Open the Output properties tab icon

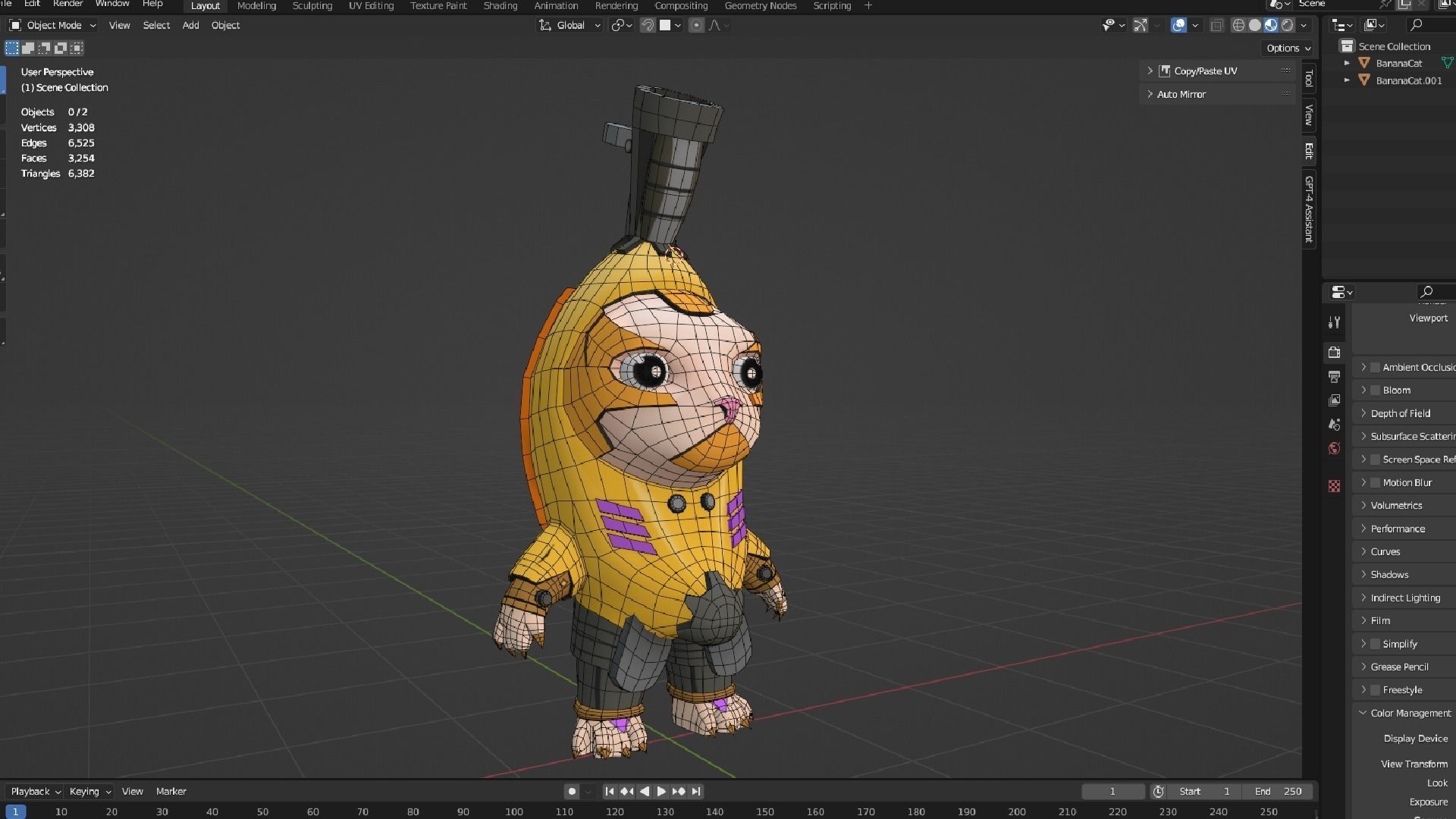coord(1334,376)
